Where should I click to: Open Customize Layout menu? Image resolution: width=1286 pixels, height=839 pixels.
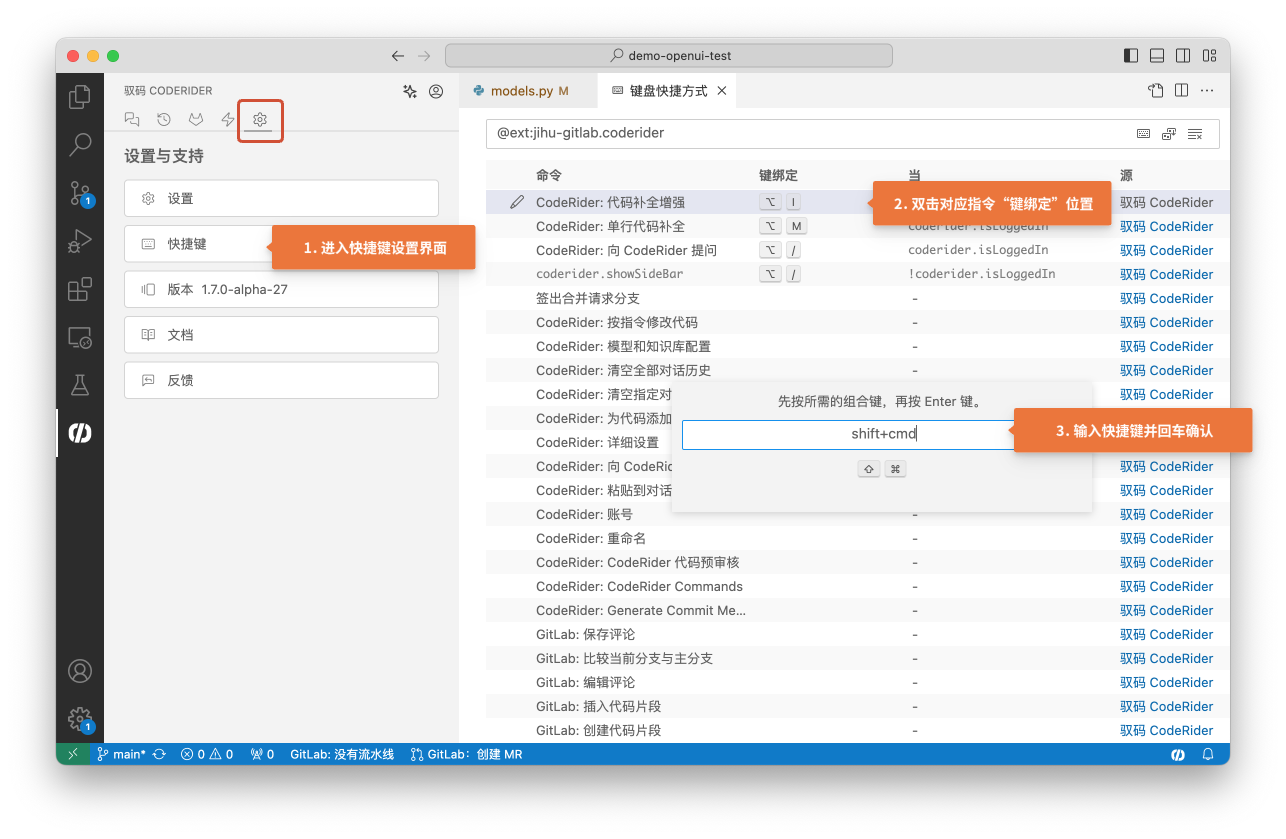(x=1209, y=56)
